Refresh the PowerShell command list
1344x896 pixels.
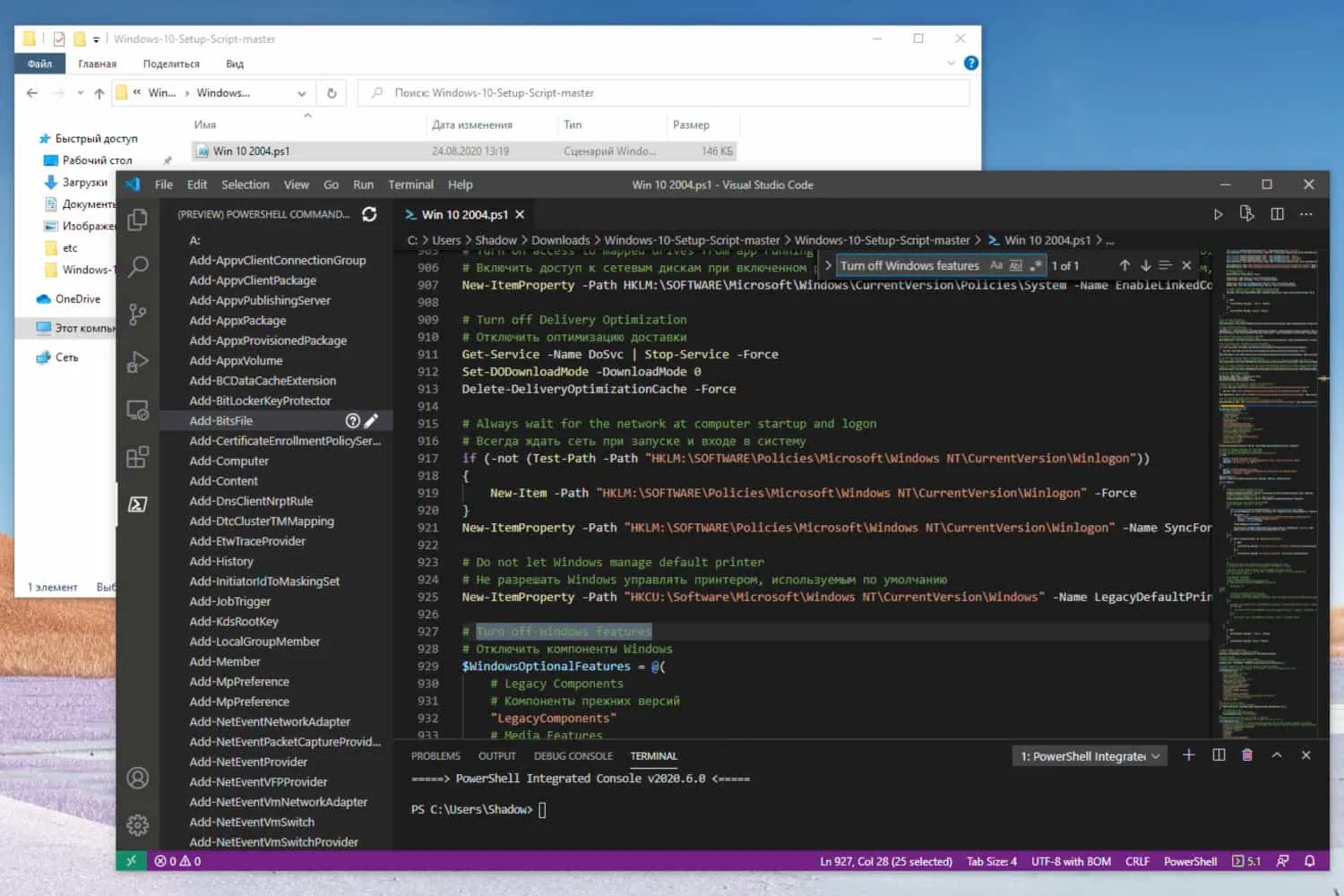pyautogui.click(x=369, y=214)
